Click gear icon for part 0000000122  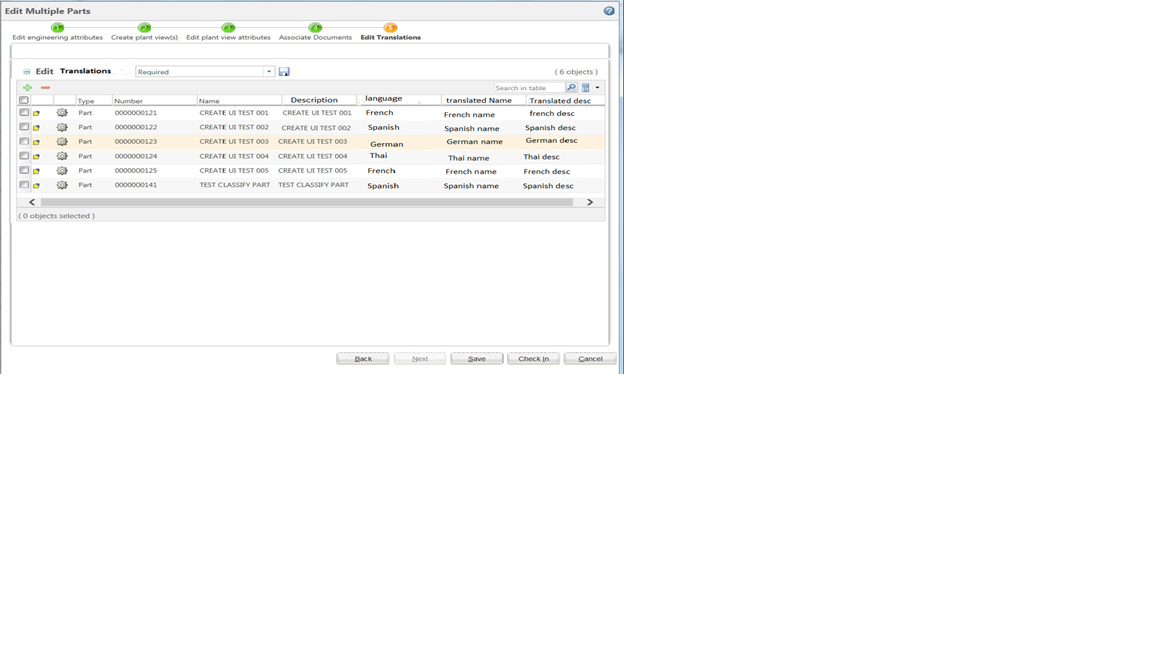click(x=62, y=127)
